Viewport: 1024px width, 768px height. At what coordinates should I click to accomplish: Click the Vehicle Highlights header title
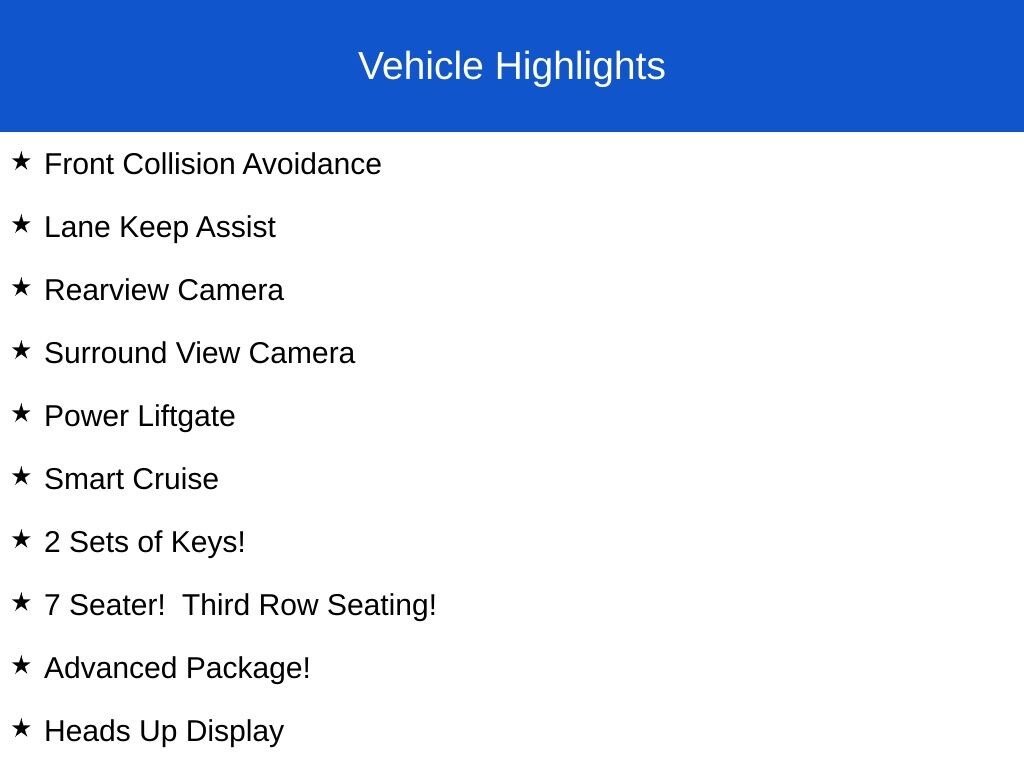(x=511, y=66)
